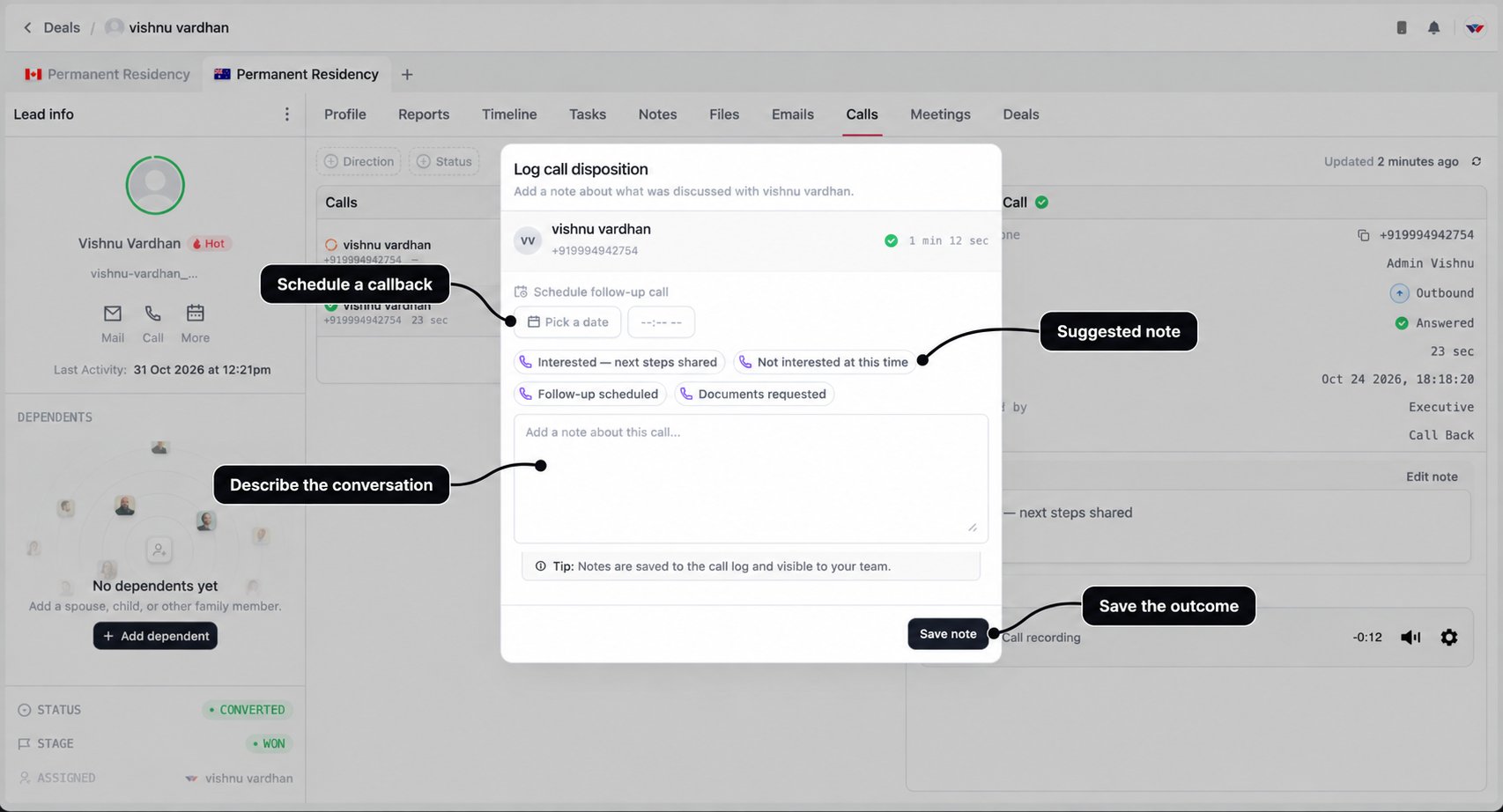Click the mobile device icon in header
Viewport: 1503px width, 812px height.
pos(1402,27)
